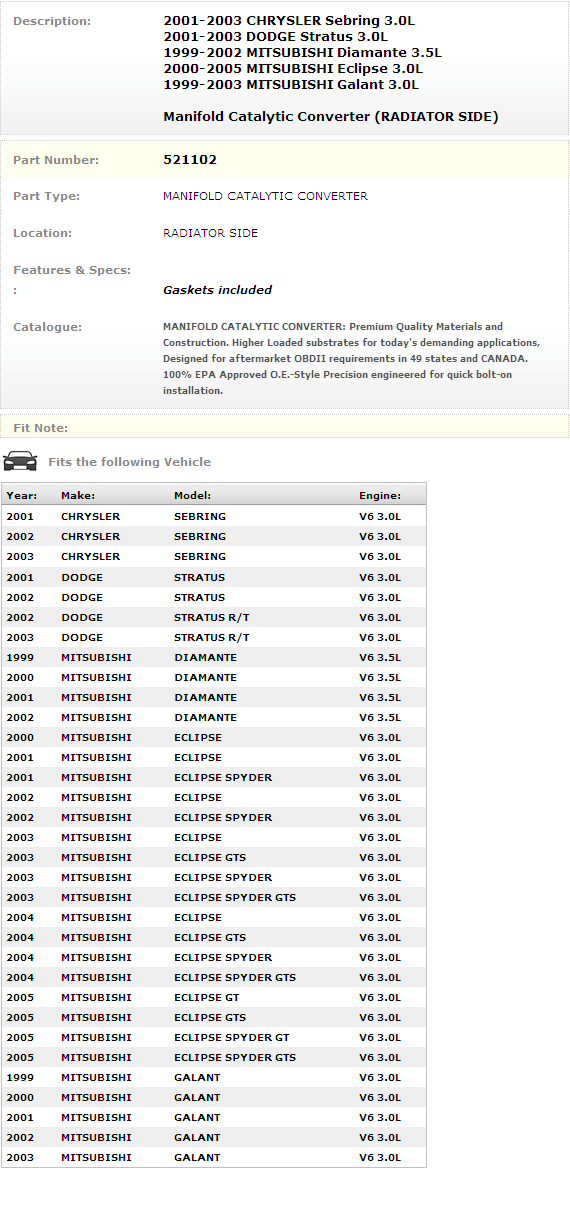
Task: Click the Engine column header
Action: tap(380, 495)
